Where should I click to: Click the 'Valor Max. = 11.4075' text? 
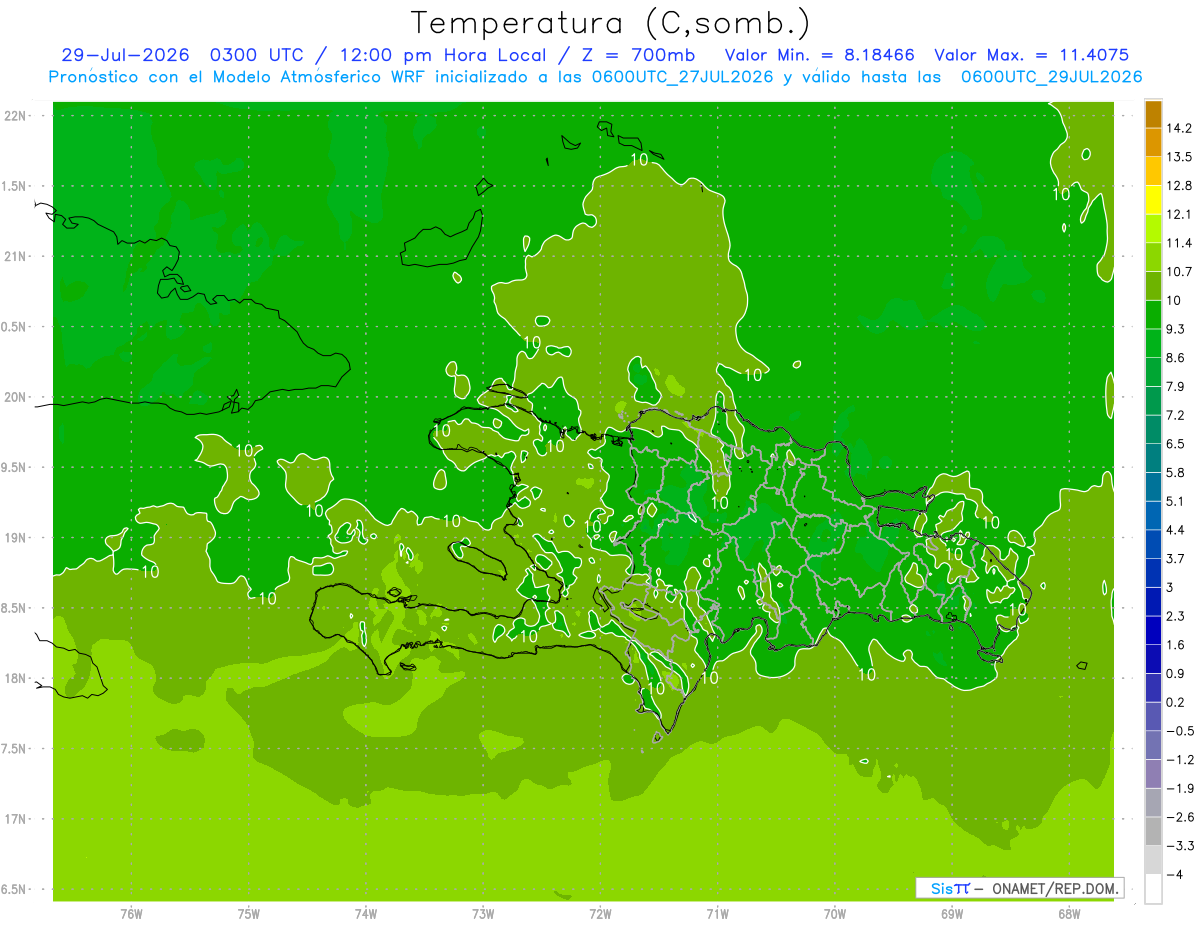(1031, 55)
